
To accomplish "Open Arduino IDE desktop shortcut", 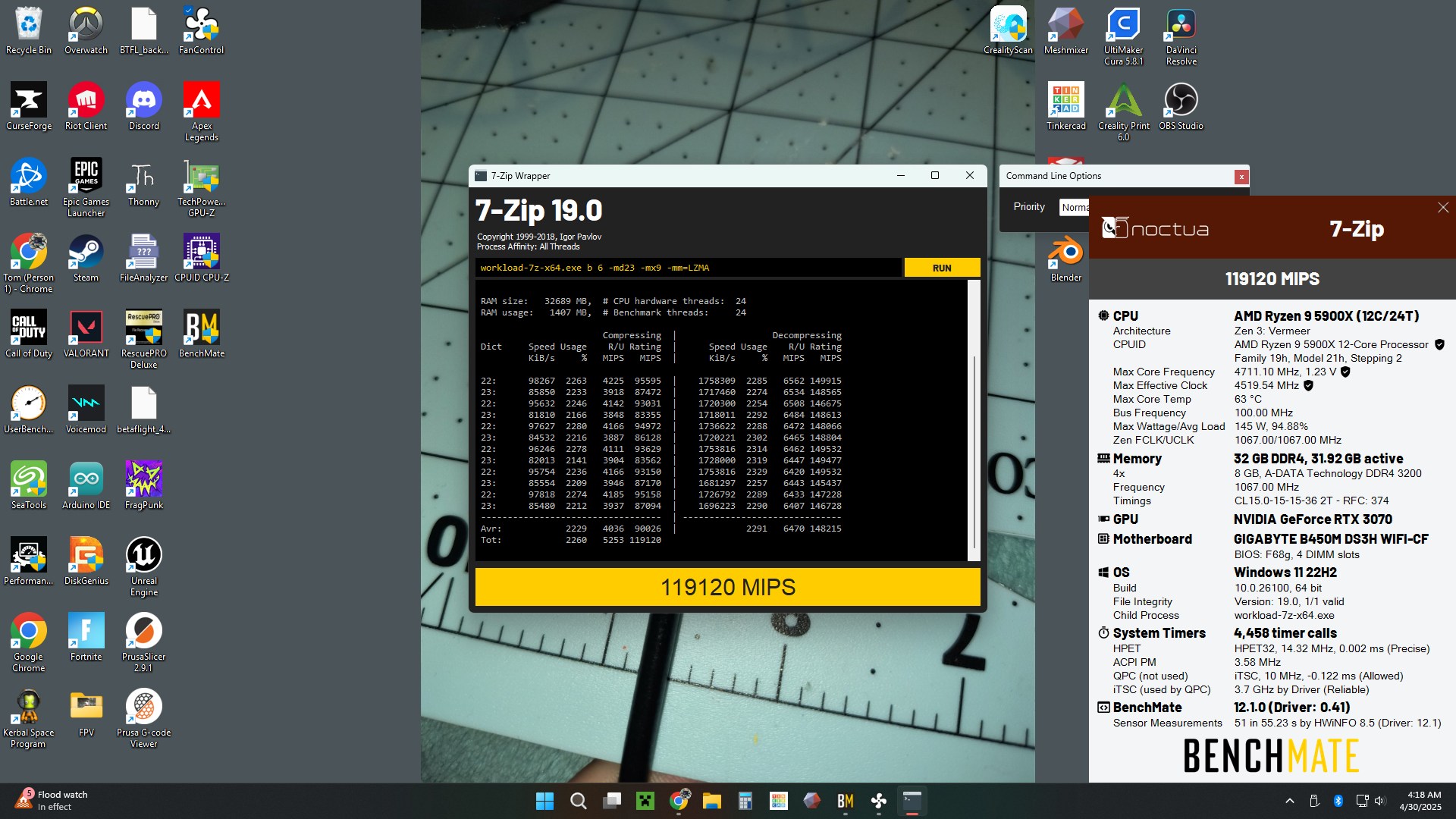I will (86, 487).
